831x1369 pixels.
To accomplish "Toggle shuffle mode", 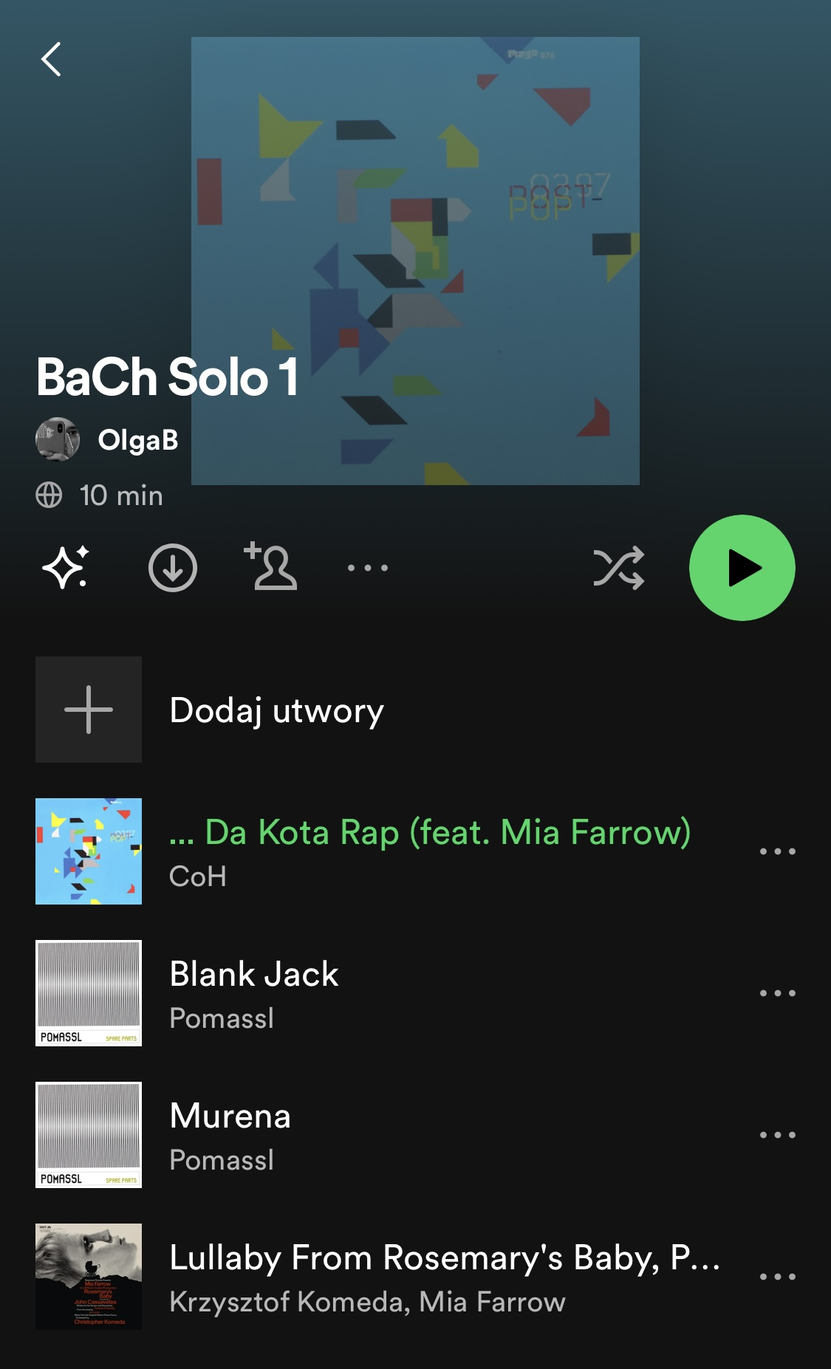I will (x=618, y=568).
